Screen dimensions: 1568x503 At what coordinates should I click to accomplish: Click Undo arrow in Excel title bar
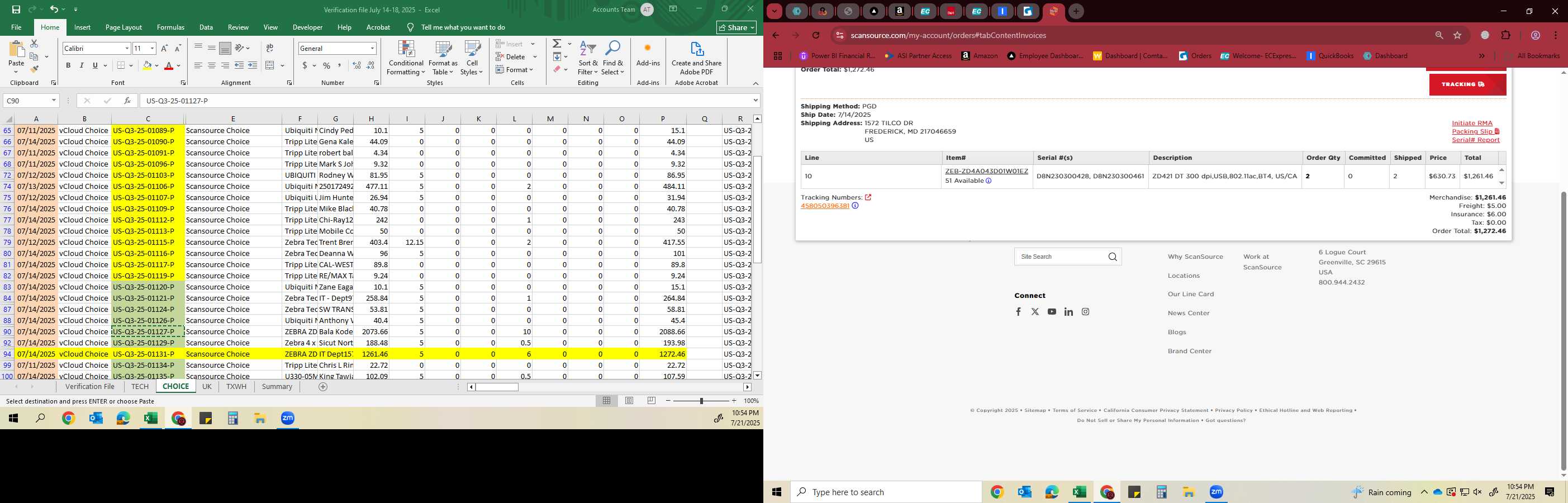click(x=54, y=10)
